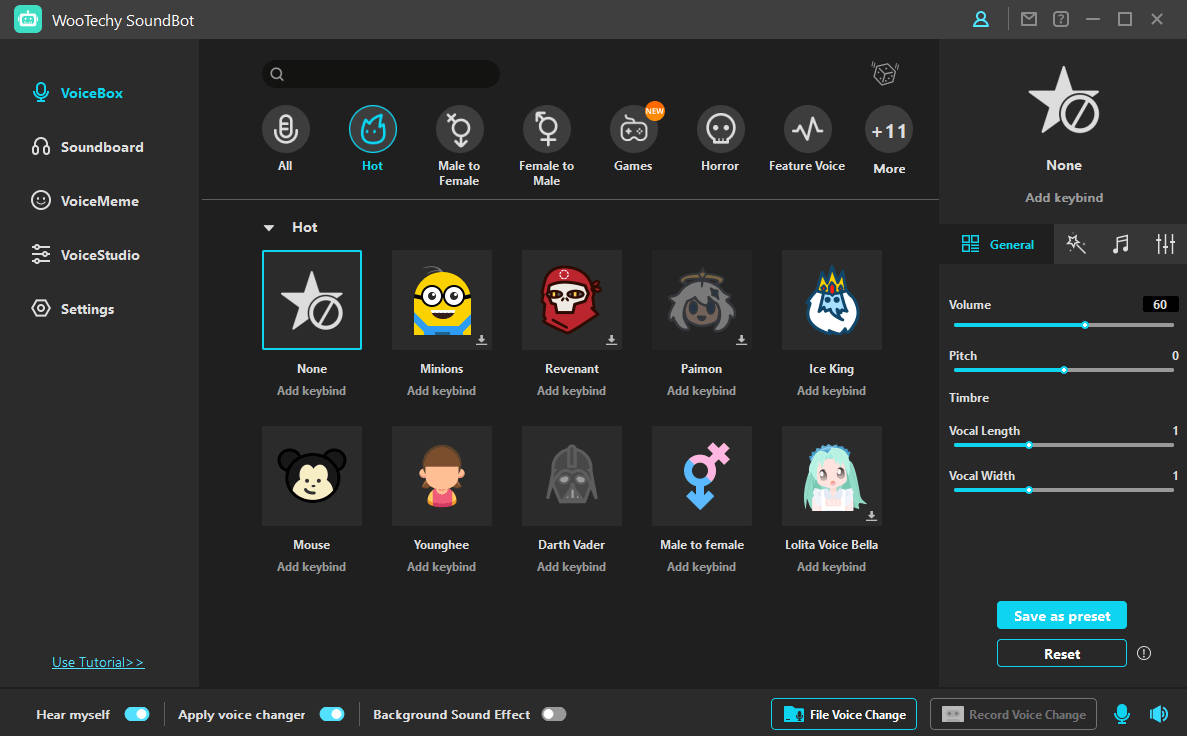Switch to the VoiceStudio section

pos(99,255)
